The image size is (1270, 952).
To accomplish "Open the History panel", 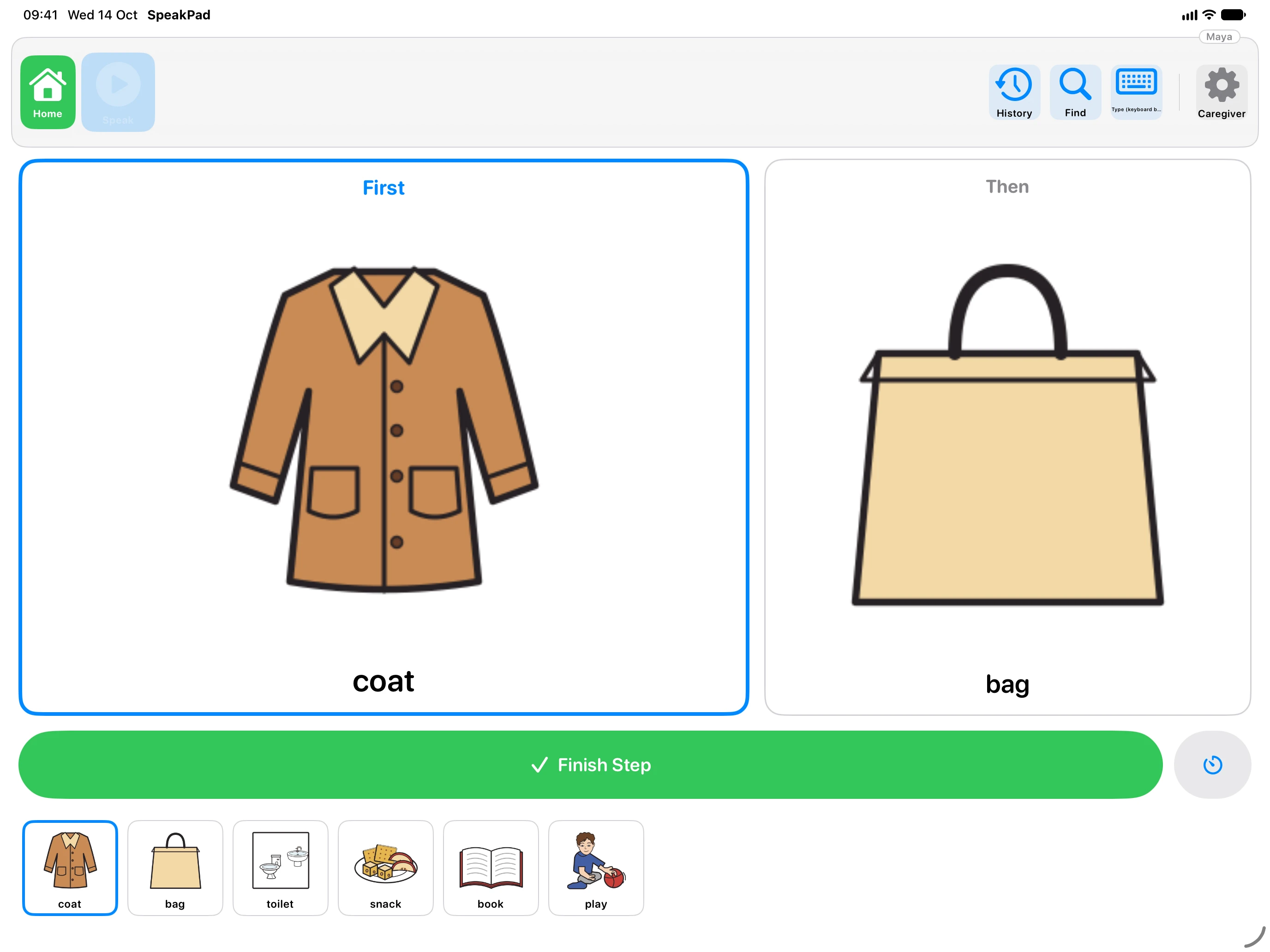I will 1014,92.
